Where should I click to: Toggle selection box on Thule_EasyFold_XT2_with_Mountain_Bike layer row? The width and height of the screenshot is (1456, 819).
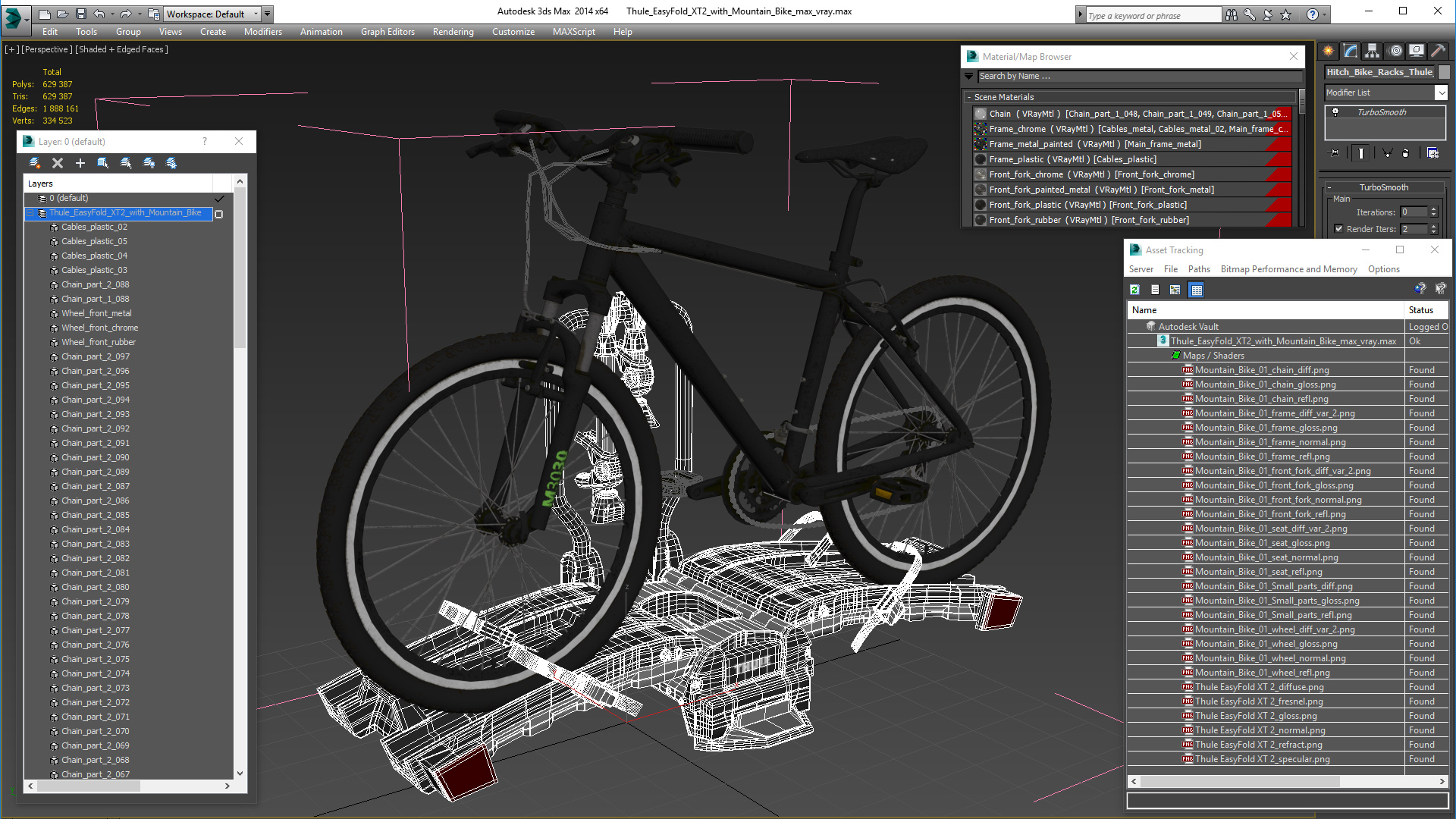[x=219, y=214]
